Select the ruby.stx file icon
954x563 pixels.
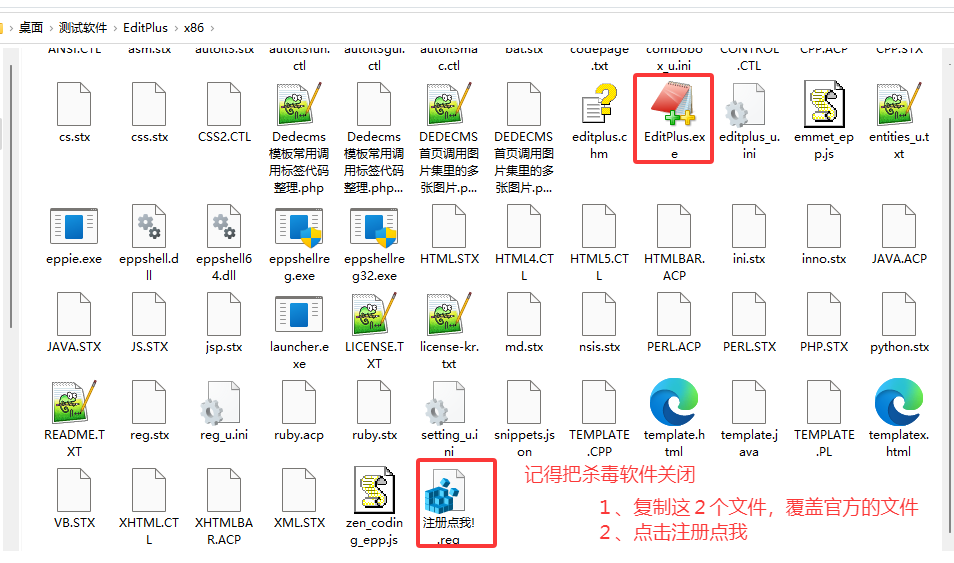374,402
